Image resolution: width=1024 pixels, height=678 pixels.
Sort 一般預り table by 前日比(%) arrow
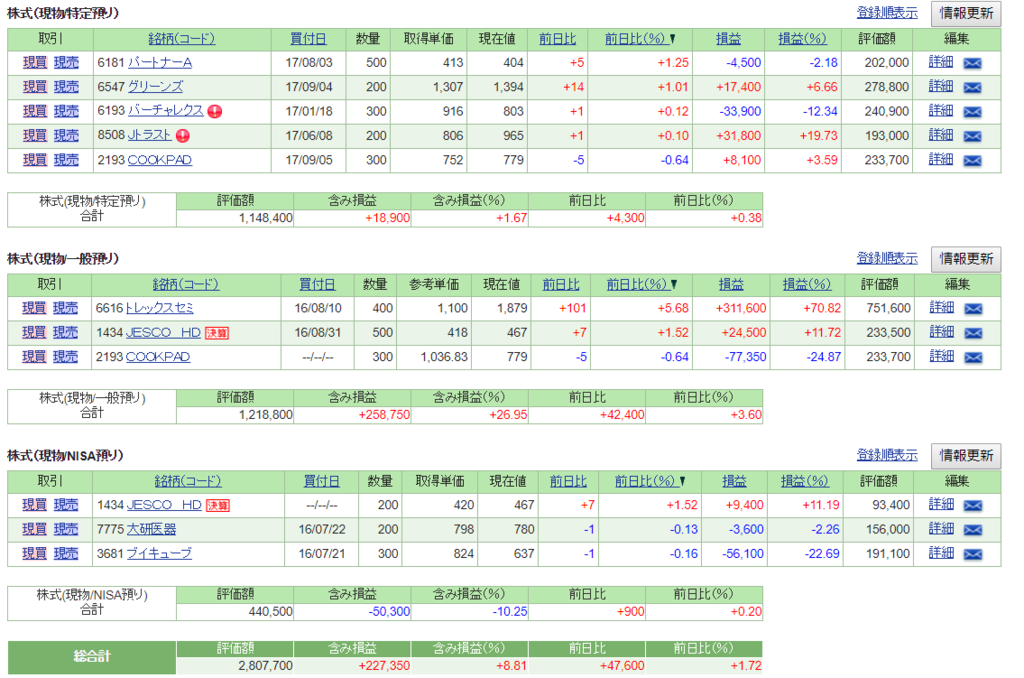click(673, 284)
